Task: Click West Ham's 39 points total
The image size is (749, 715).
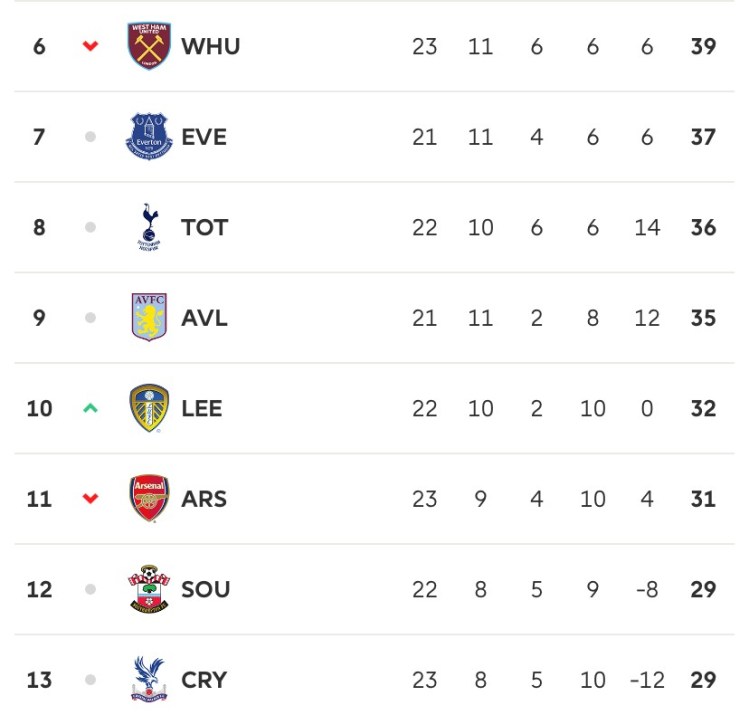Action: pos(703,46)
